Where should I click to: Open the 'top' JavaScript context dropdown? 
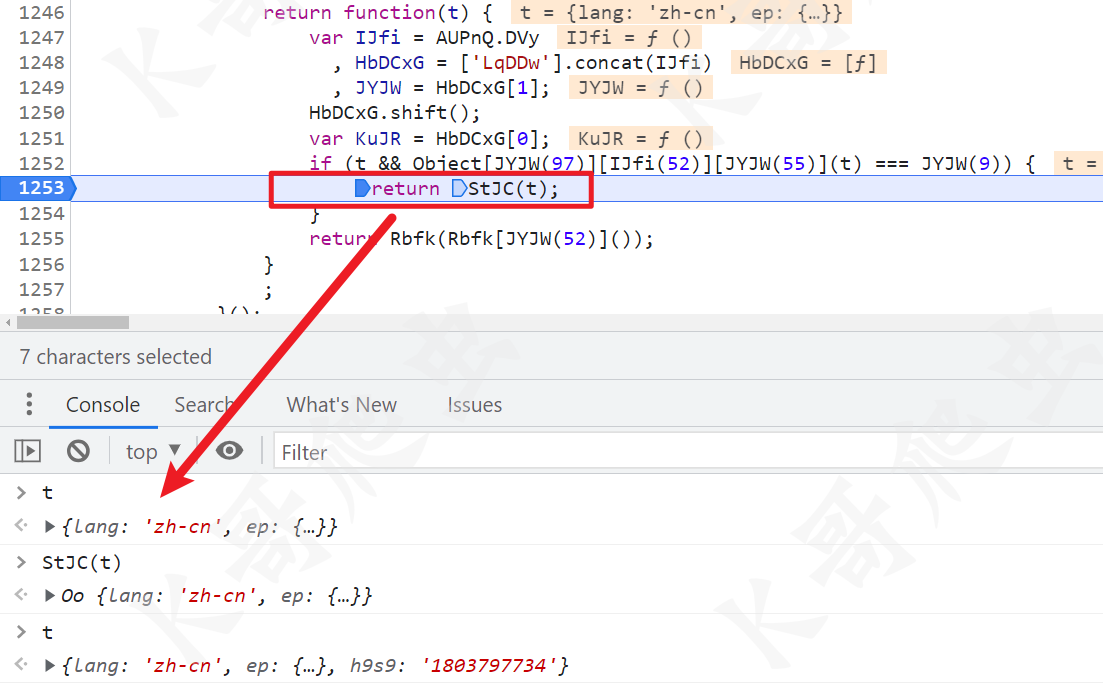pyautogui.click(x=153, y=452)
